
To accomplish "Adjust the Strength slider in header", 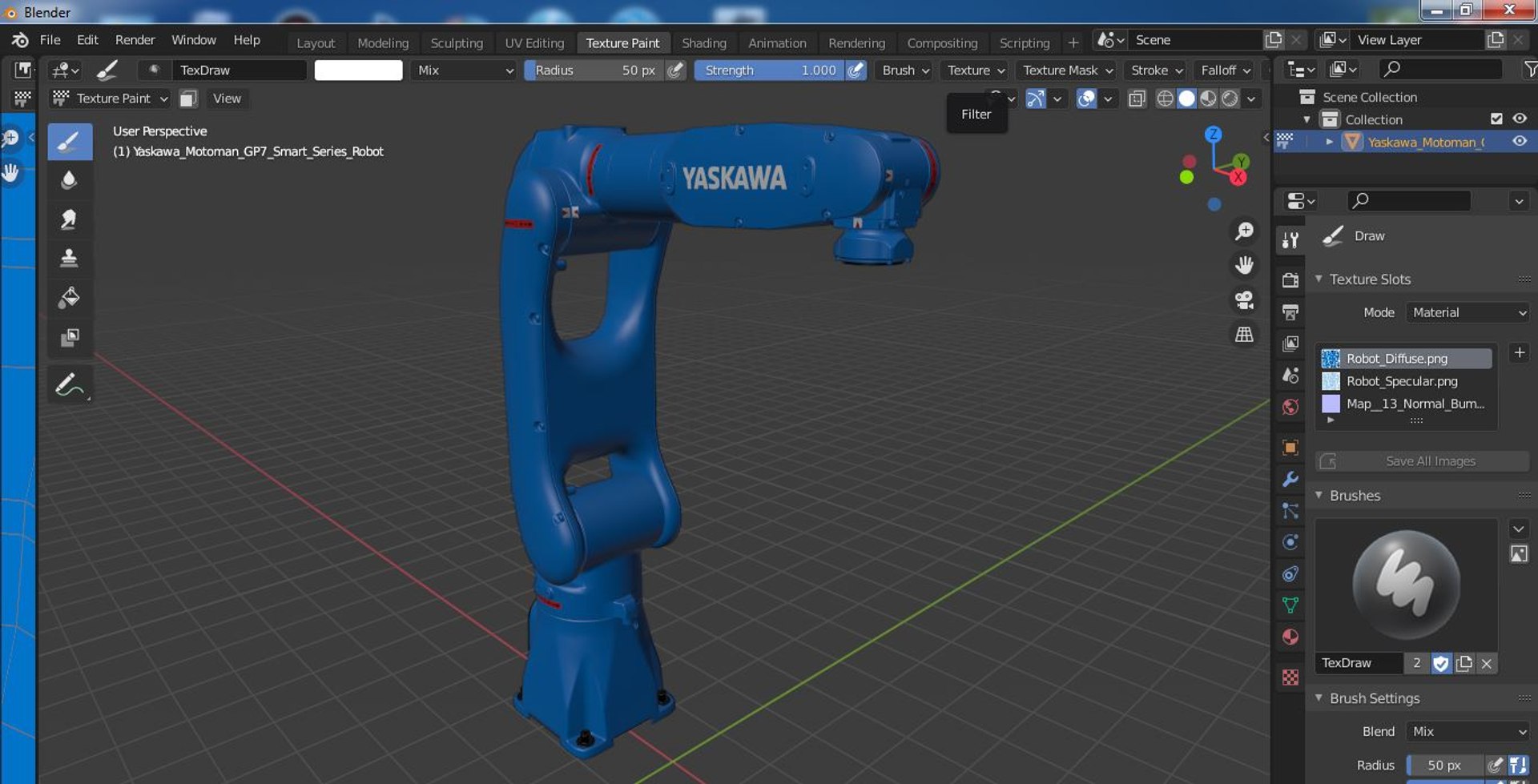I will (770, 70).
